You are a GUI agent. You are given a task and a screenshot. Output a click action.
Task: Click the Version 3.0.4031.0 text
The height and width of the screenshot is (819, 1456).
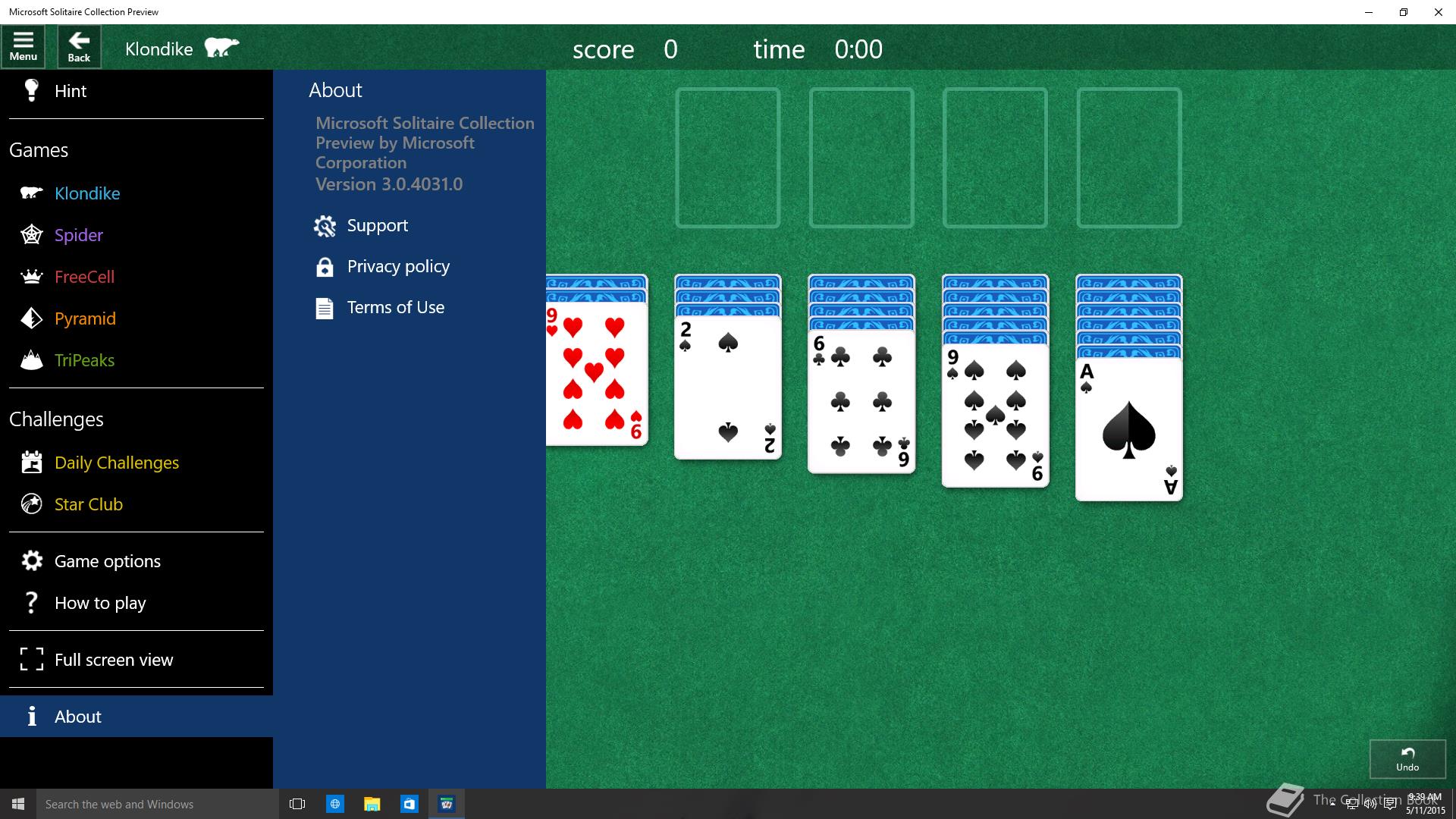point(389,184)
